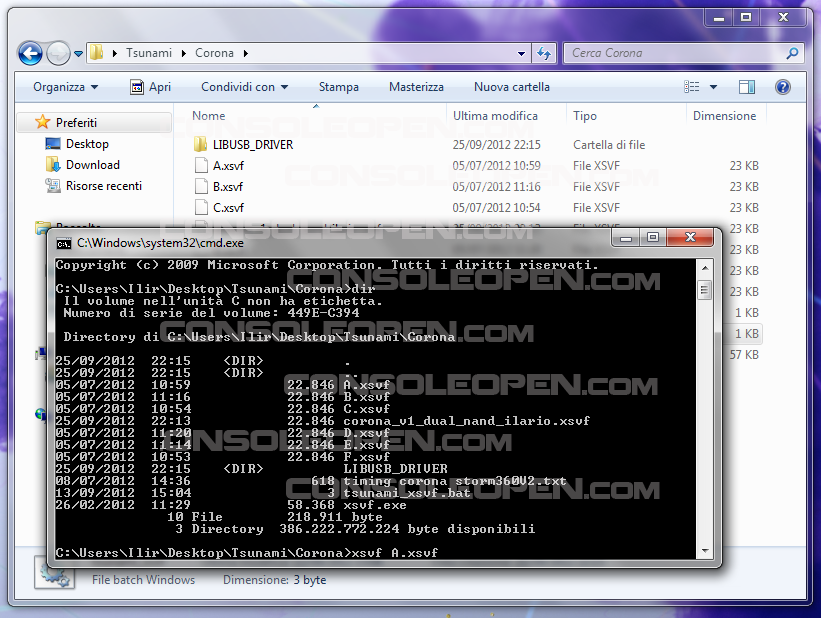Open Explorer help question mark icon
The image size is (821, 618).
(x=783, y=87)
